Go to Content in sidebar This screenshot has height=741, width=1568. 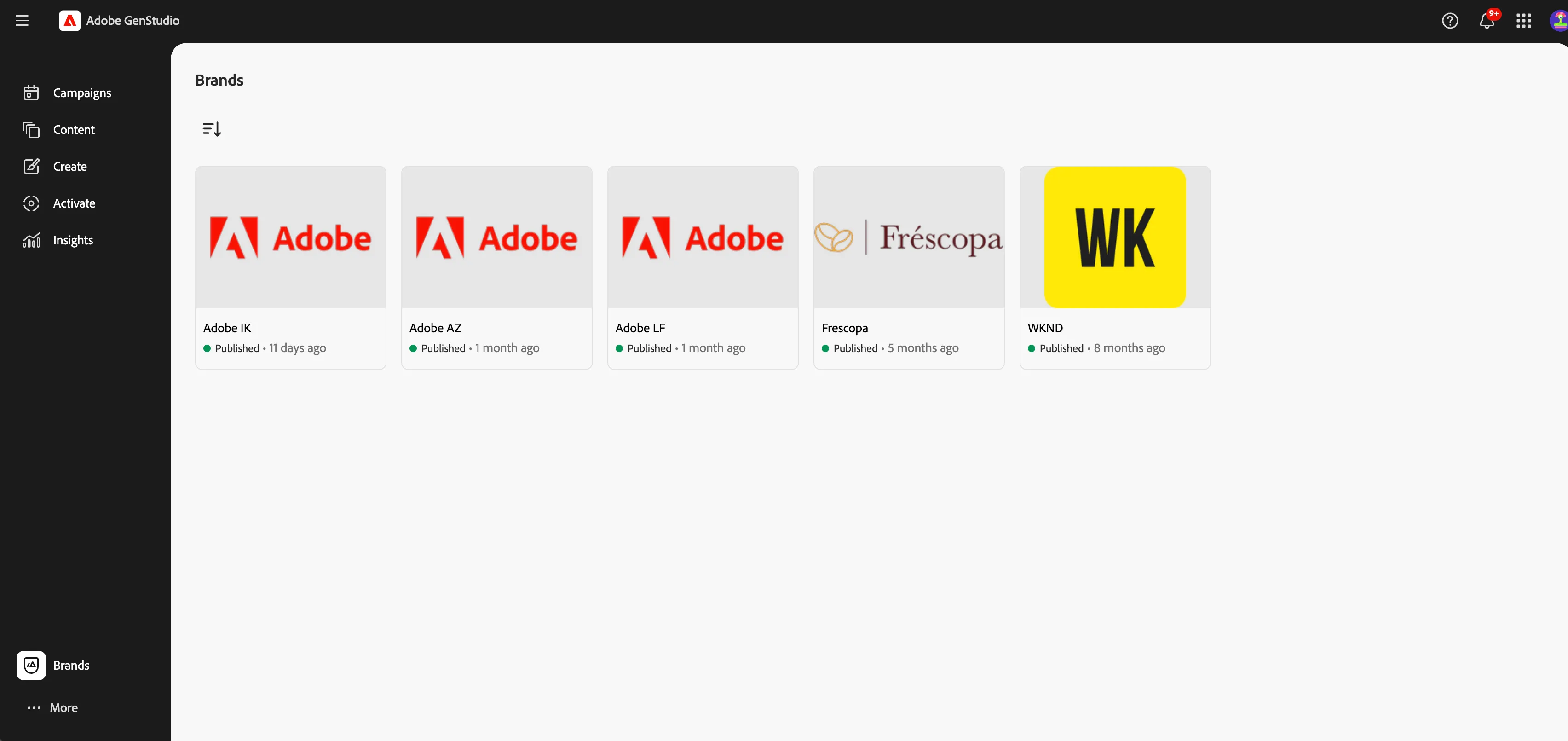click(x=74, y=130)
